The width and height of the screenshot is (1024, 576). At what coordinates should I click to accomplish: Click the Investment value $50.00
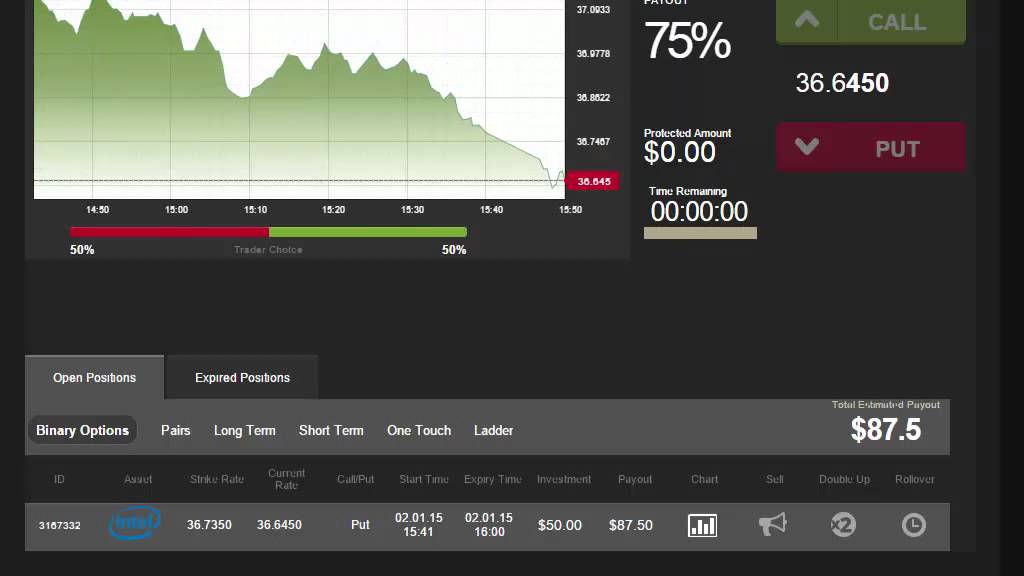click(560, 525)
